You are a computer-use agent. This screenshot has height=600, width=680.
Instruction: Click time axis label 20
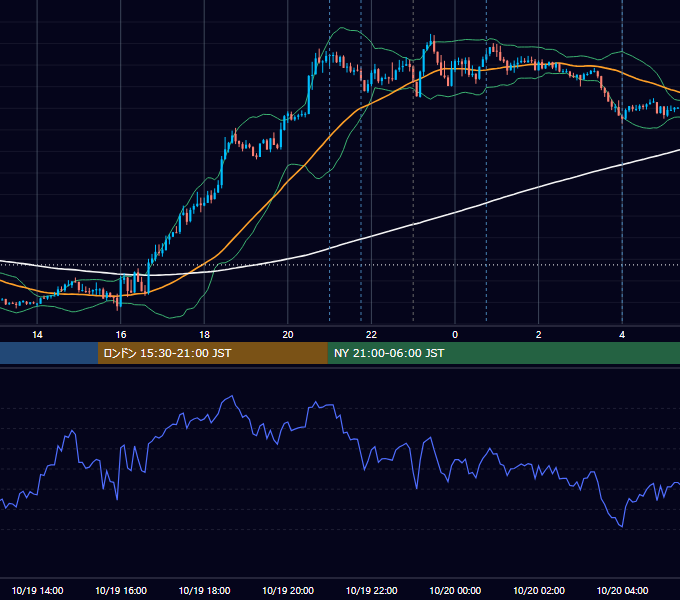288,335
